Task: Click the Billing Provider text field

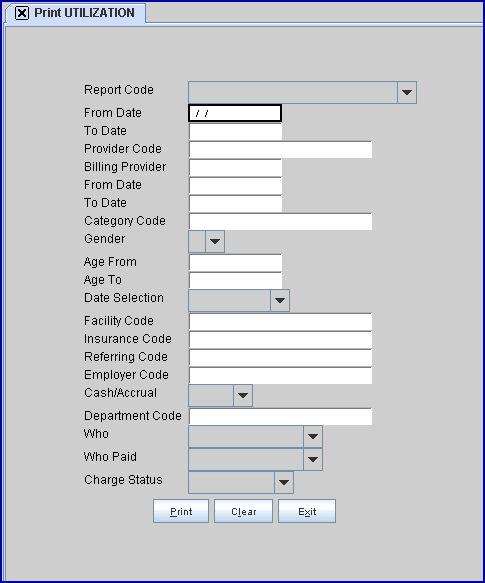Action: coord(235,167)
